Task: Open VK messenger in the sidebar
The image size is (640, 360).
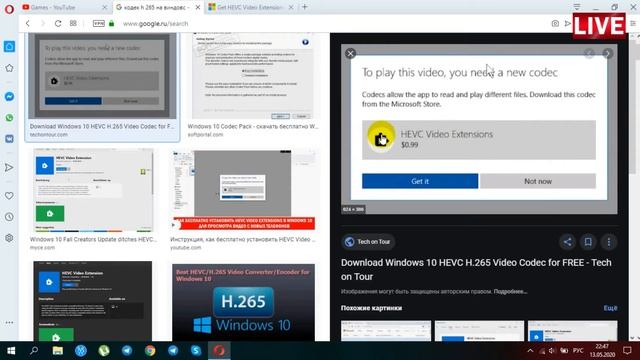Action: click(x=9, y=139)
